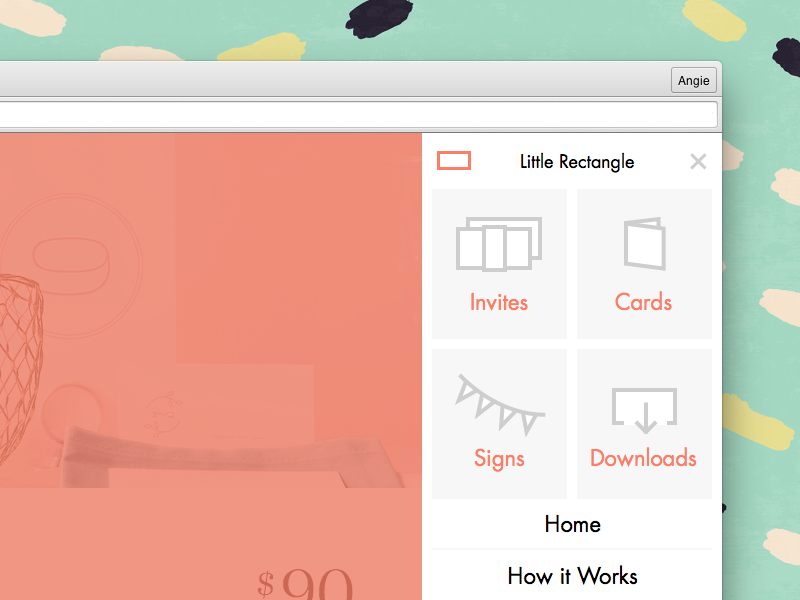Click the invitation card with wreath monogram
Viewport: 800px width, 600px height.
[216, 405]
